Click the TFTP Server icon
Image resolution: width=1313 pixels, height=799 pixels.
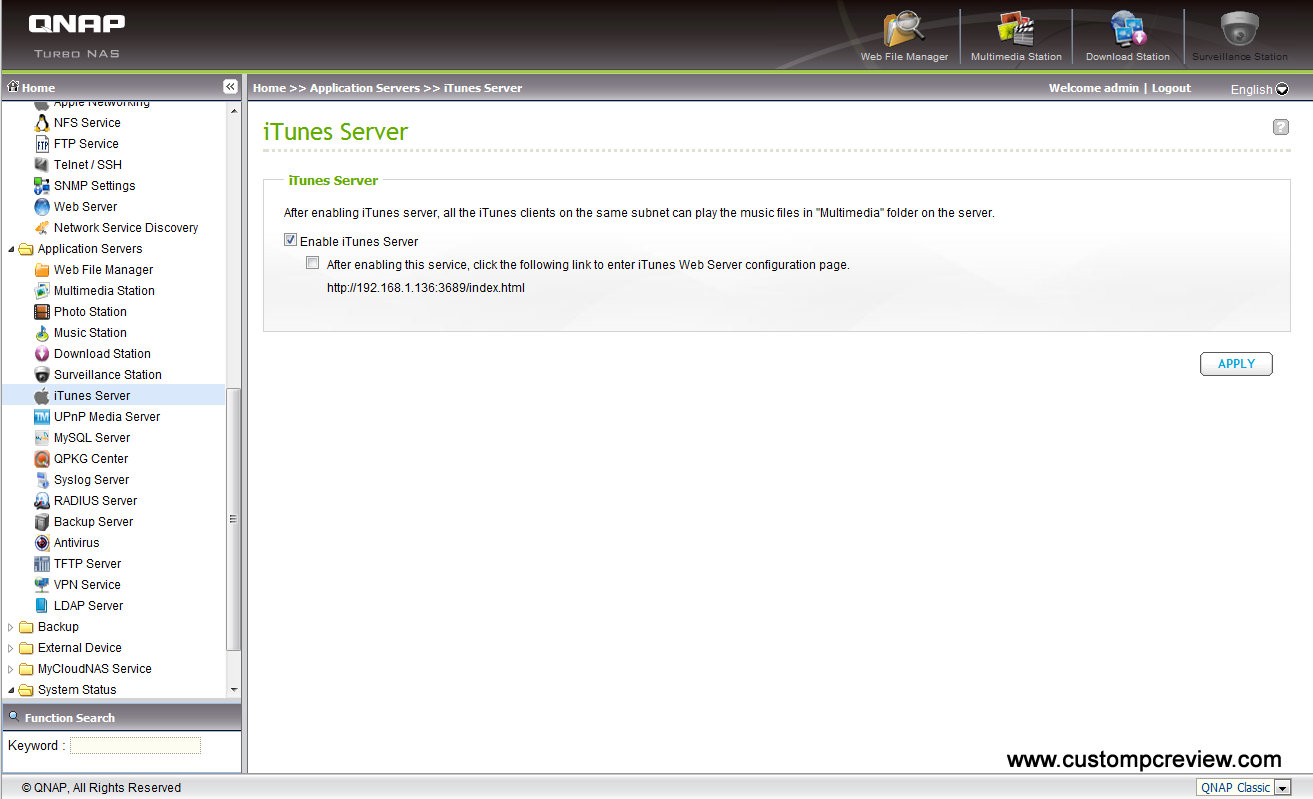pos(42,564)
